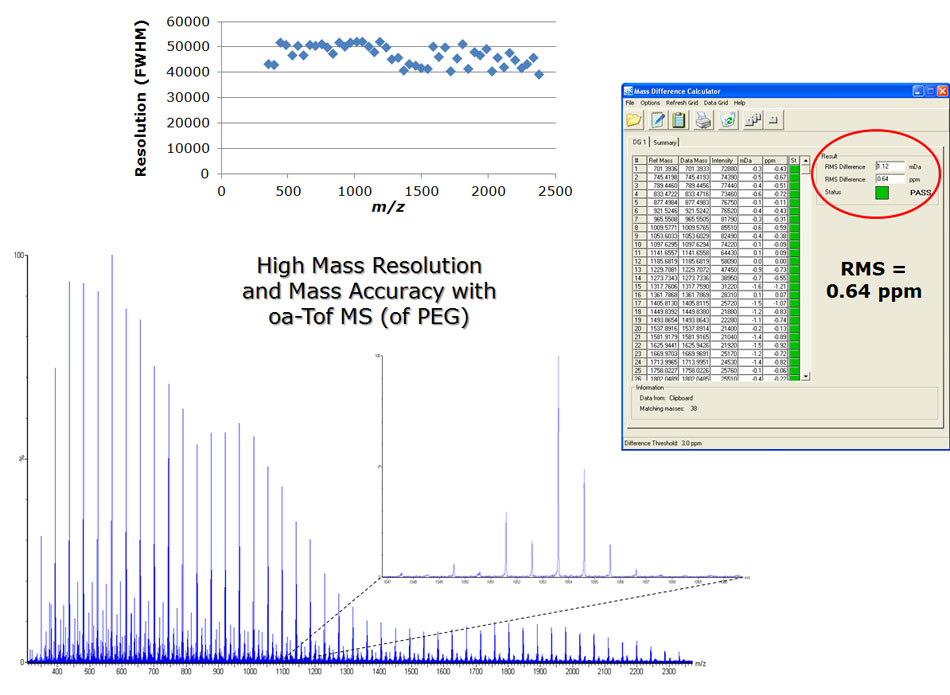Click the RMS Difference ppm field showing 0.64
This screenshot has height=695, width=950.
[x=889, y=179]
